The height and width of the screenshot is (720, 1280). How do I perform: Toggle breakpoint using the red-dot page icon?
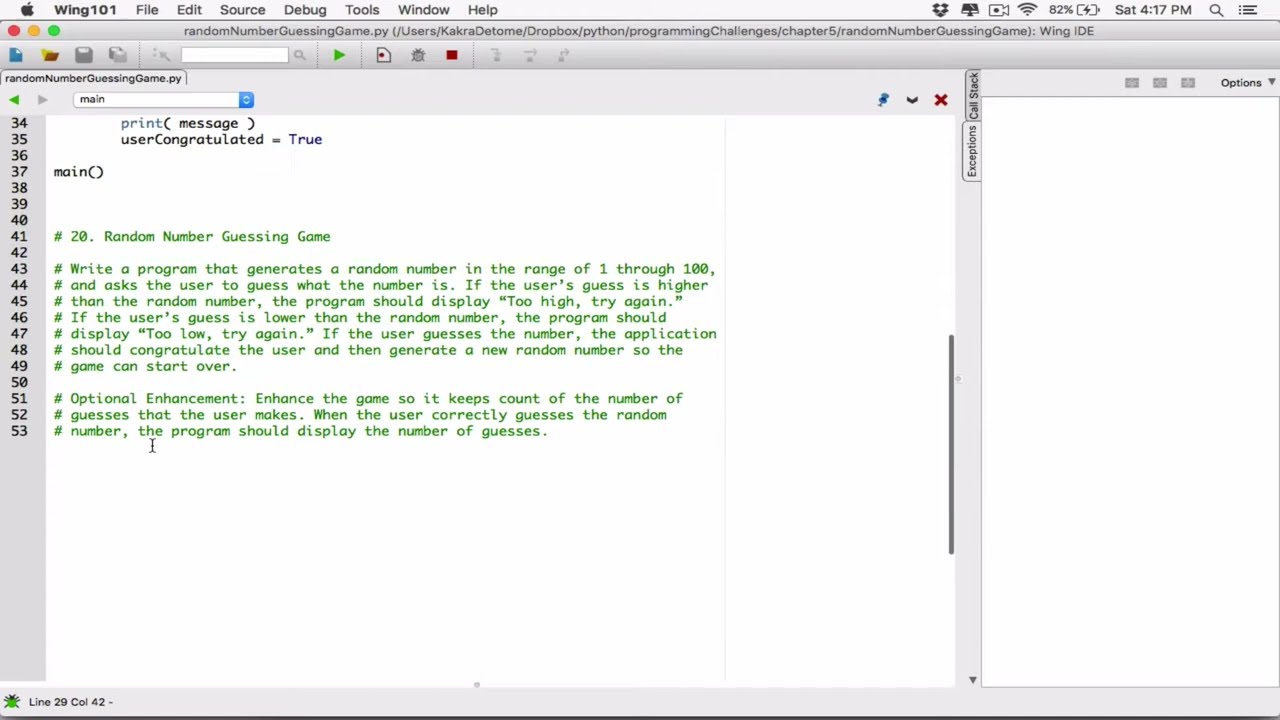pyautogui.click(x=383, y=55)
